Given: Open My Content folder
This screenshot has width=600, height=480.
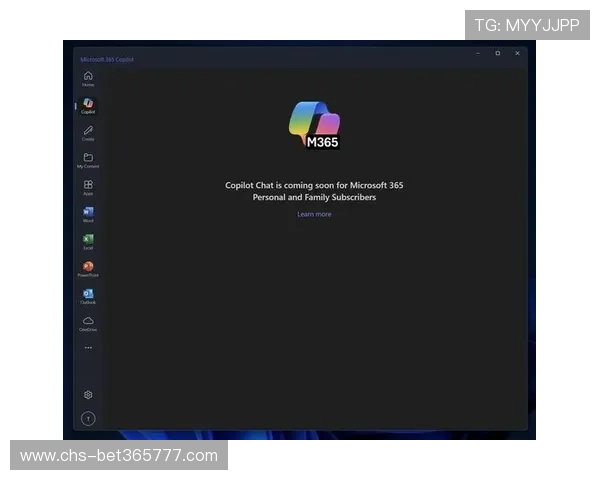Looking at the screenshot, I should point(88,159).
